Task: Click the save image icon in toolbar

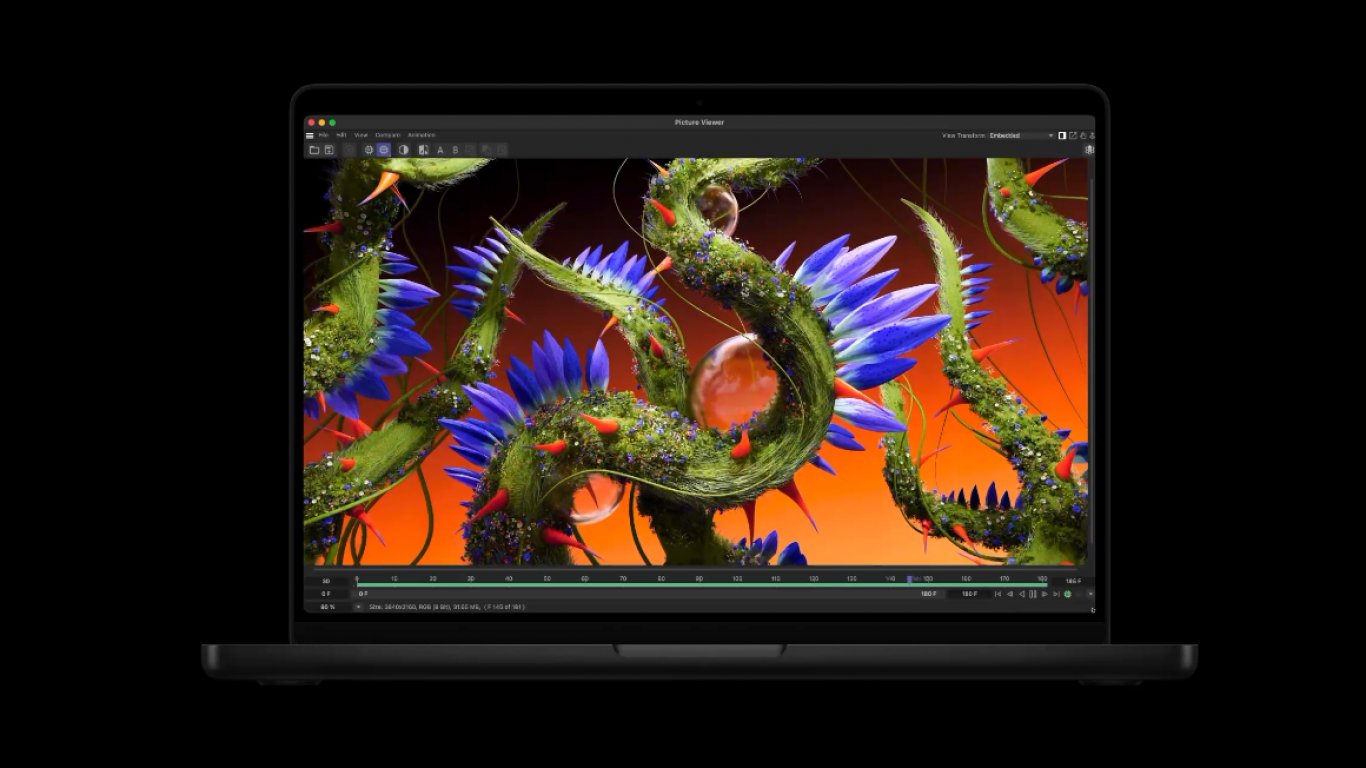Action: click(329, 150)
